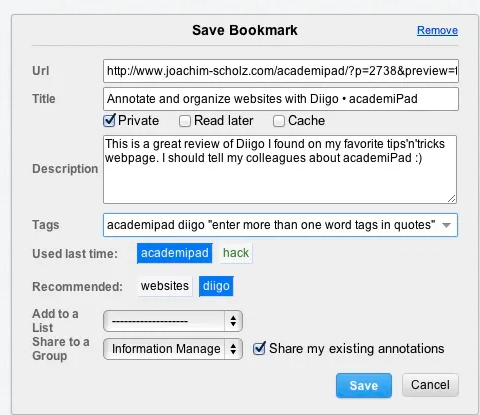480x415 pixels.
Task: Click into the Title field
Action: coord(281,99)
